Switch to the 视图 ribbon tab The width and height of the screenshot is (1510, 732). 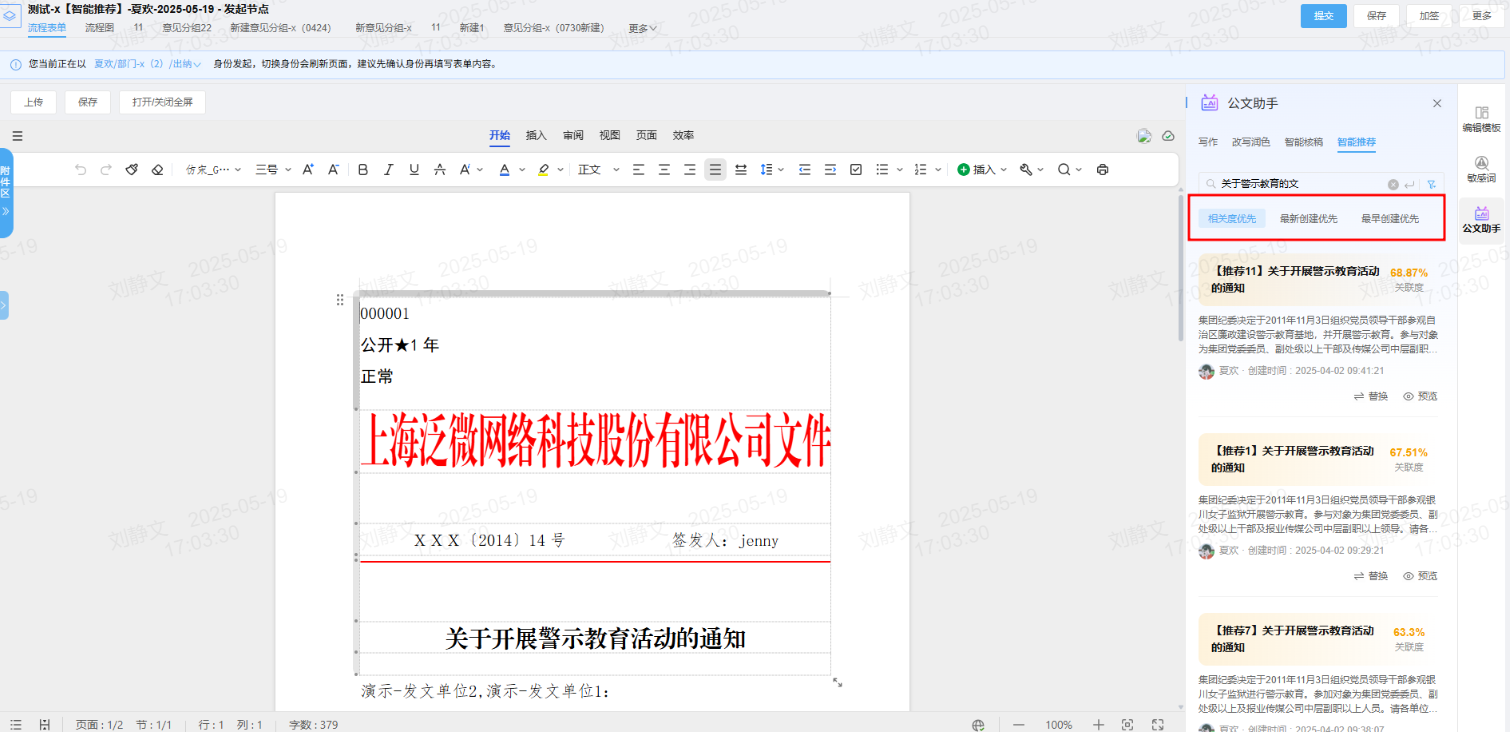[x=610, y=135]
